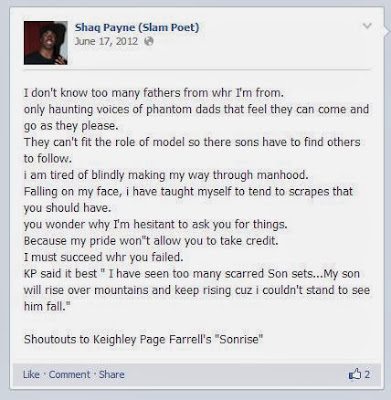This screenshot has width=391, height=400.
Task: Click the line starting "Falling on my face"
Action: (x=188, y=191)
